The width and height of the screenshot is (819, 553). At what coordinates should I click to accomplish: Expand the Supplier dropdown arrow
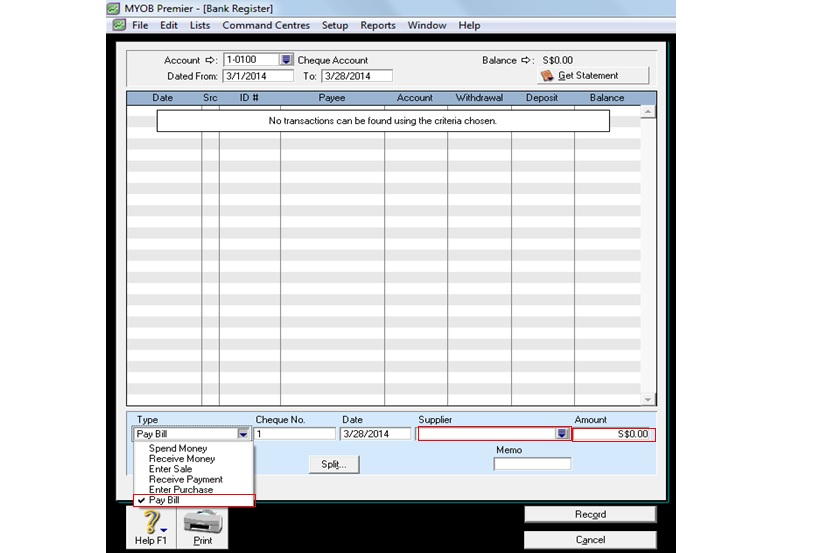coord(562,433)
